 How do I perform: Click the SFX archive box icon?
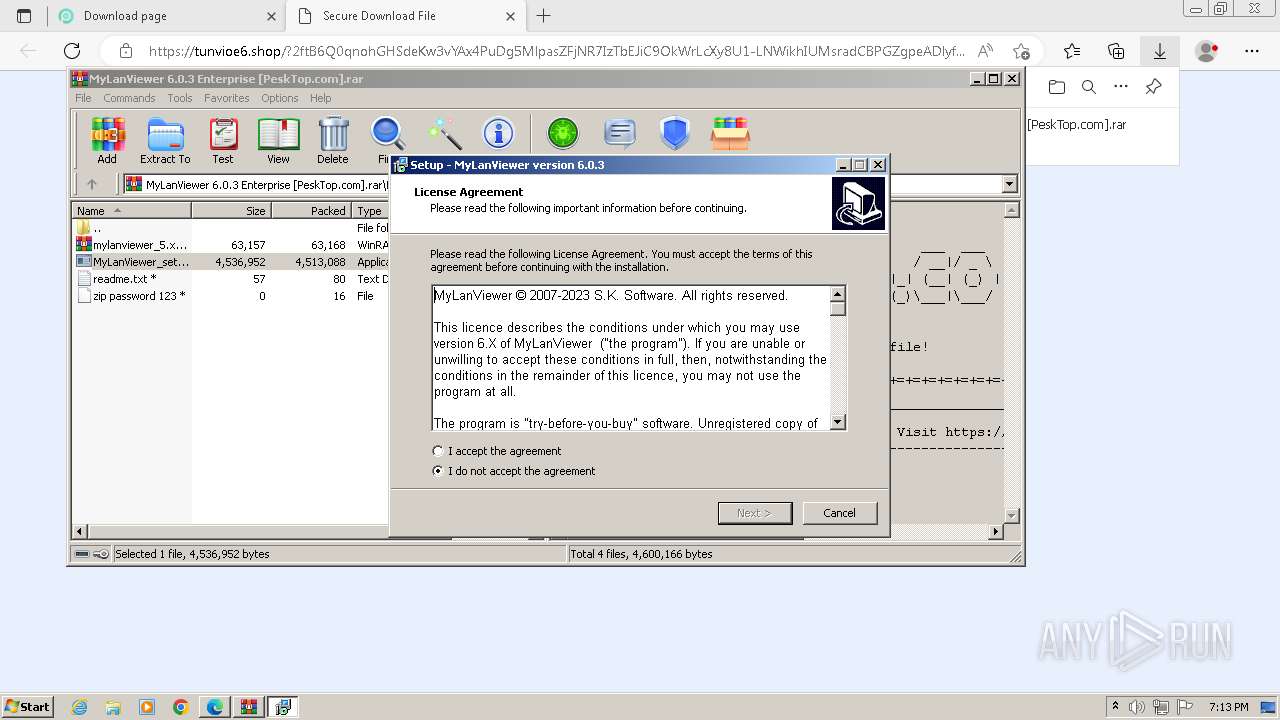[x=730, y=133]
